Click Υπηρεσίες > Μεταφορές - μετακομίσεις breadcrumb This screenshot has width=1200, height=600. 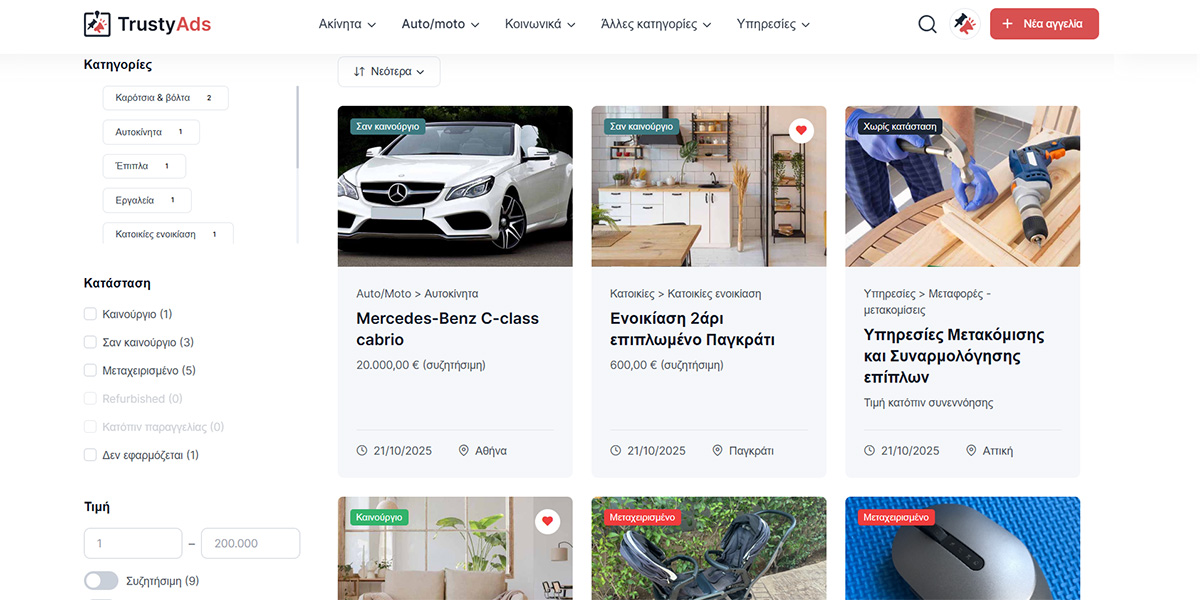click(x=927, y=302)
